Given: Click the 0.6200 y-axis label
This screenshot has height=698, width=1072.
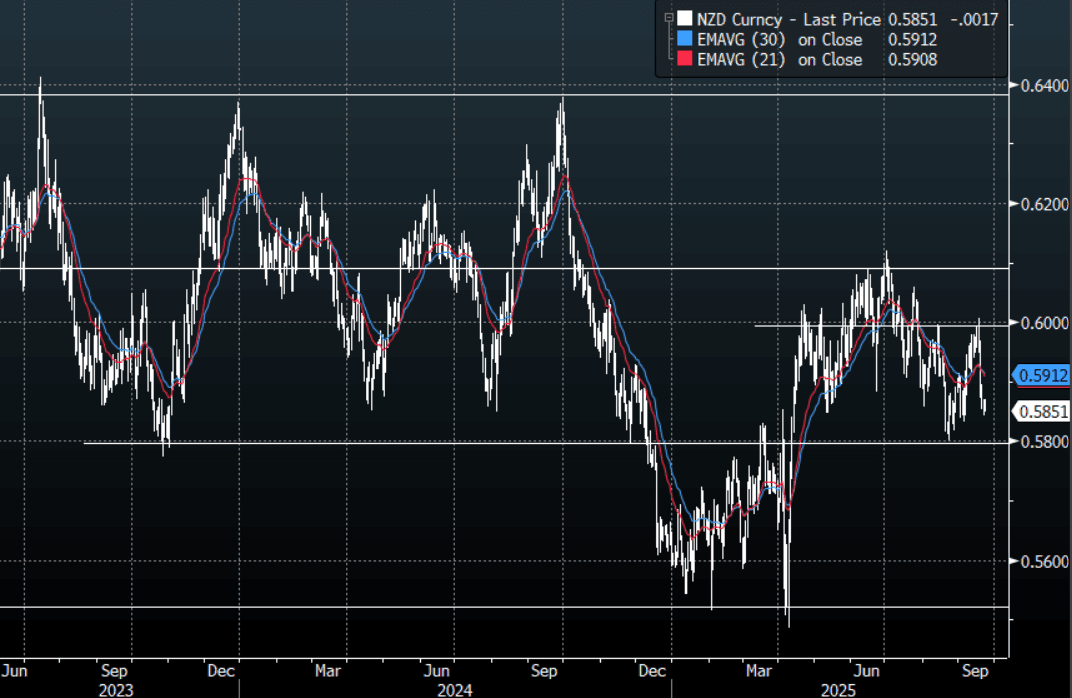Looking at the screenshot, I should pyautogui.click(x=1043, y=204).
